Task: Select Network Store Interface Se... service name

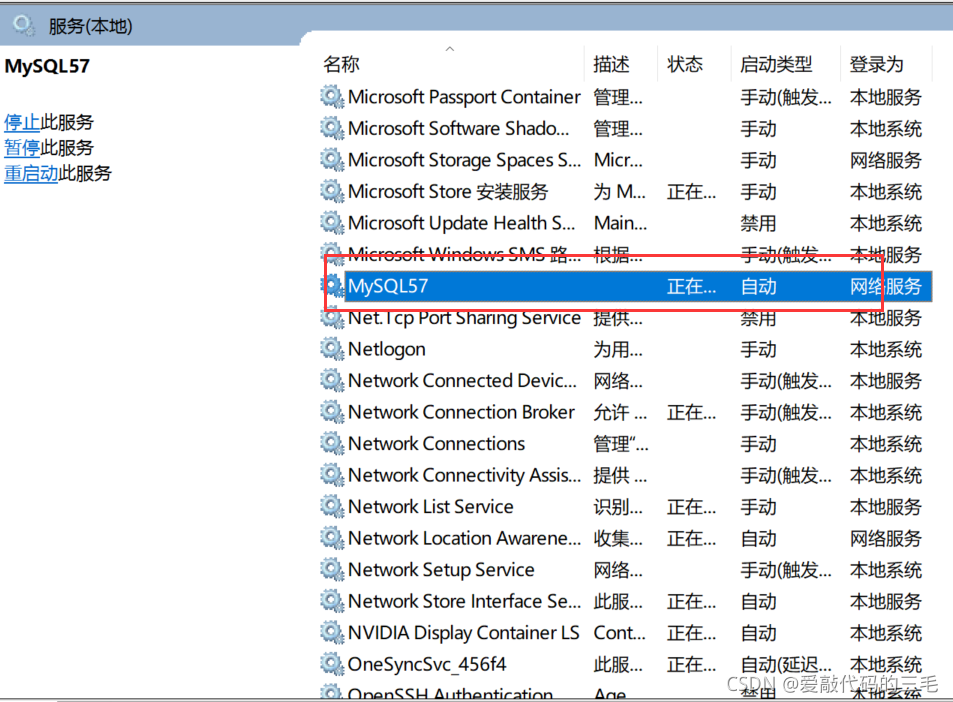Action: 464,601
